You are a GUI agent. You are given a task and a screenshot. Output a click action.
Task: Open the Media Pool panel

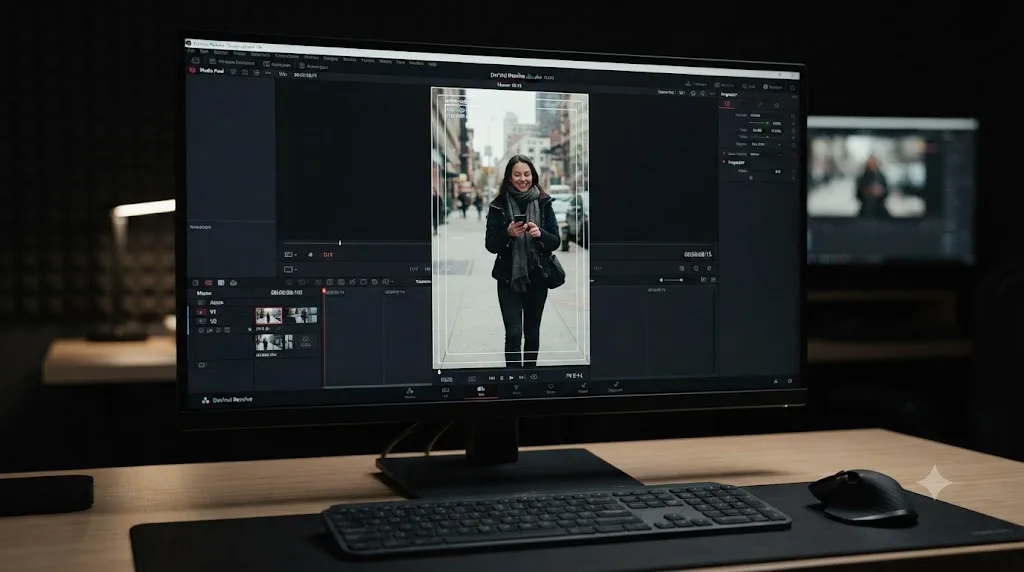coord(212,71)
